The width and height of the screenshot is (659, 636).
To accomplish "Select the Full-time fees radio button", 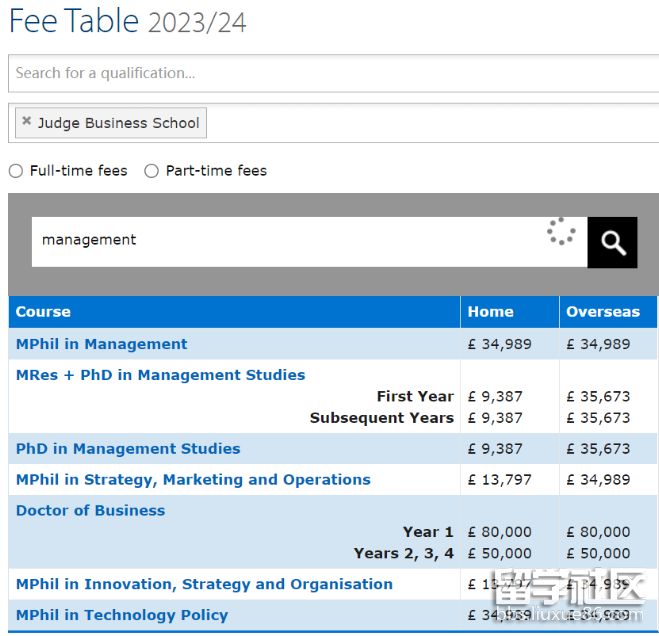I will [16, 171].
